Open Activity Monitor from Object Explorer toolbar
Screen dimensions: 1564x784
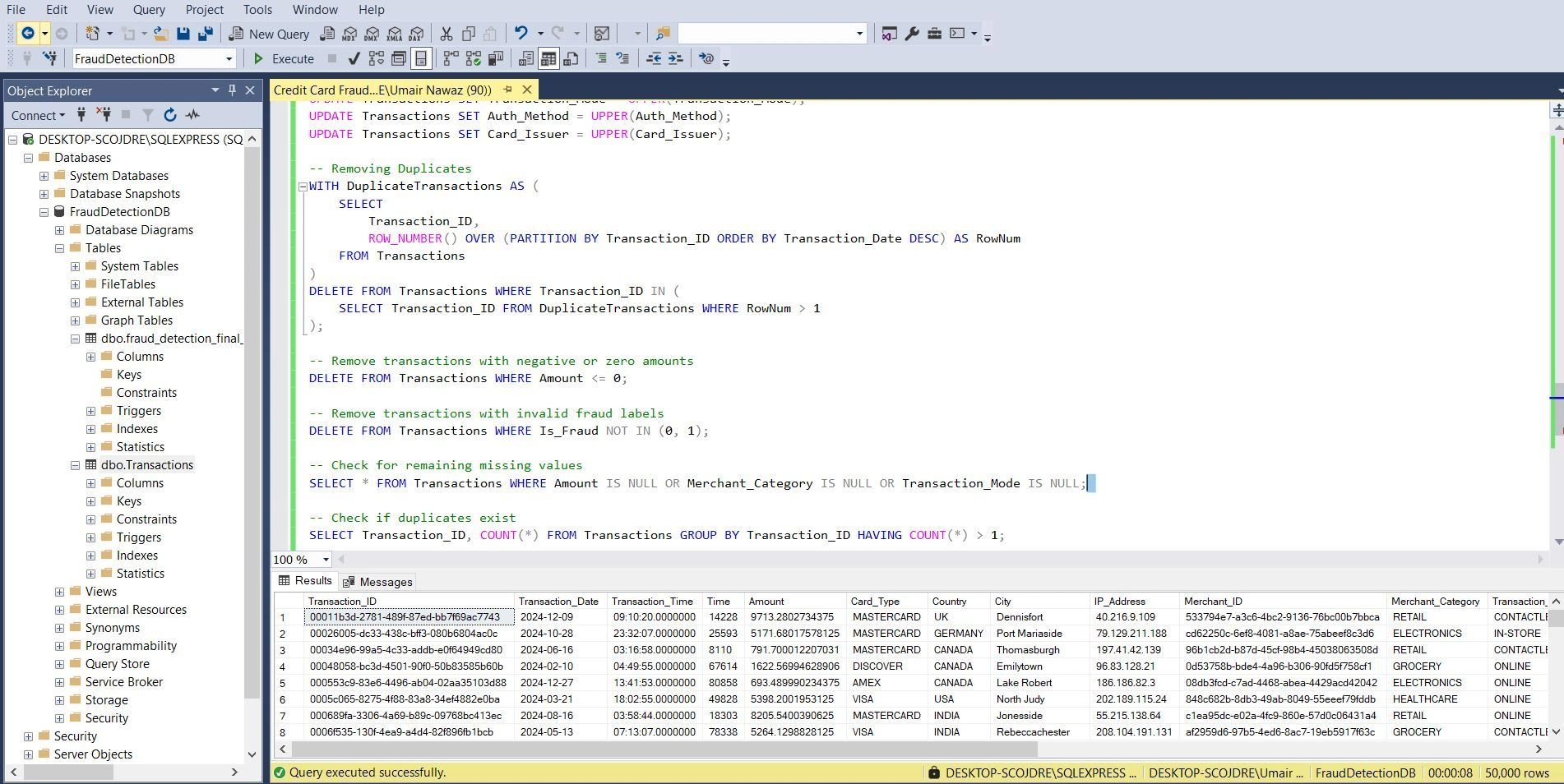[192, 115]
